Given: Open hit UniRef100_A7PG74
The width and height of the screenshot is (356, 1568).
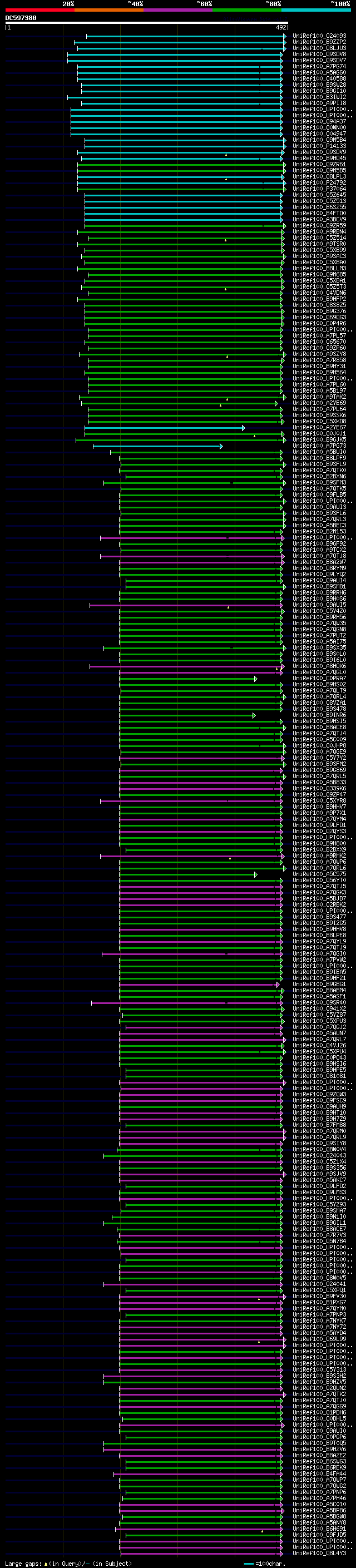Looking at the screenshot, I should [x=319, y=66].
